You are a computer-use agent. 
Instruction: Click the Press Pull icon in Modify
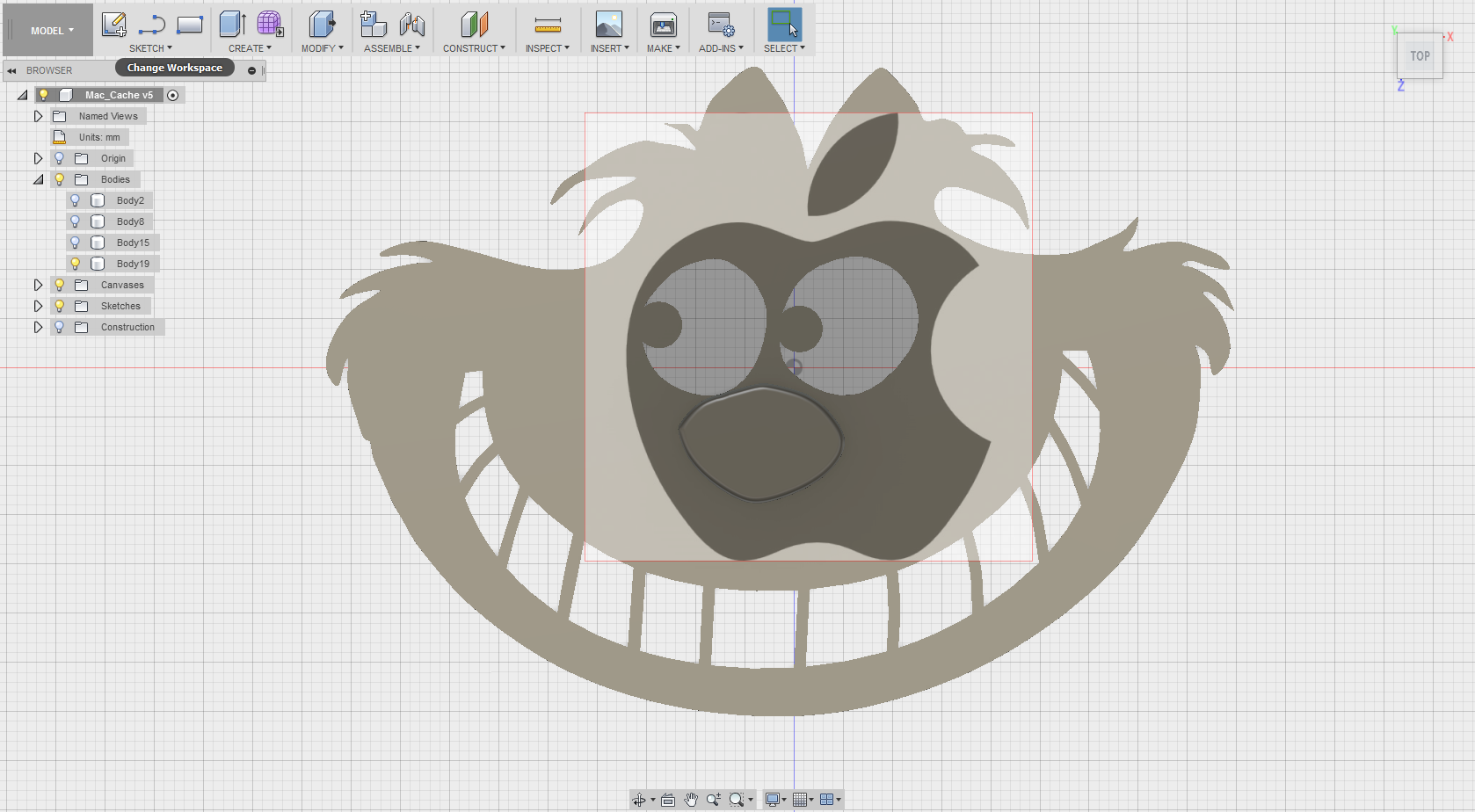(323, 25)
